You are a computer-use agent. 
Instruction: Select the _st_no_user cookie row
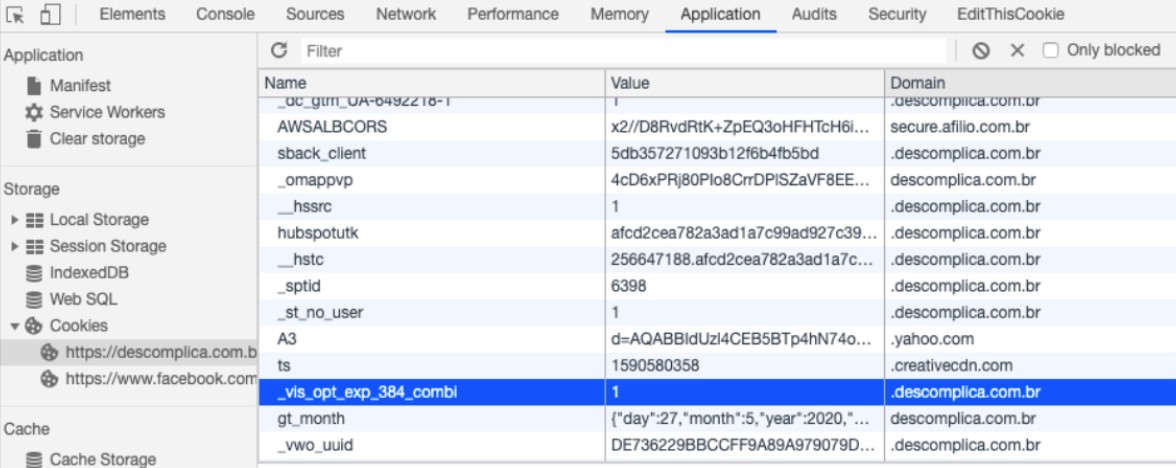717,312
